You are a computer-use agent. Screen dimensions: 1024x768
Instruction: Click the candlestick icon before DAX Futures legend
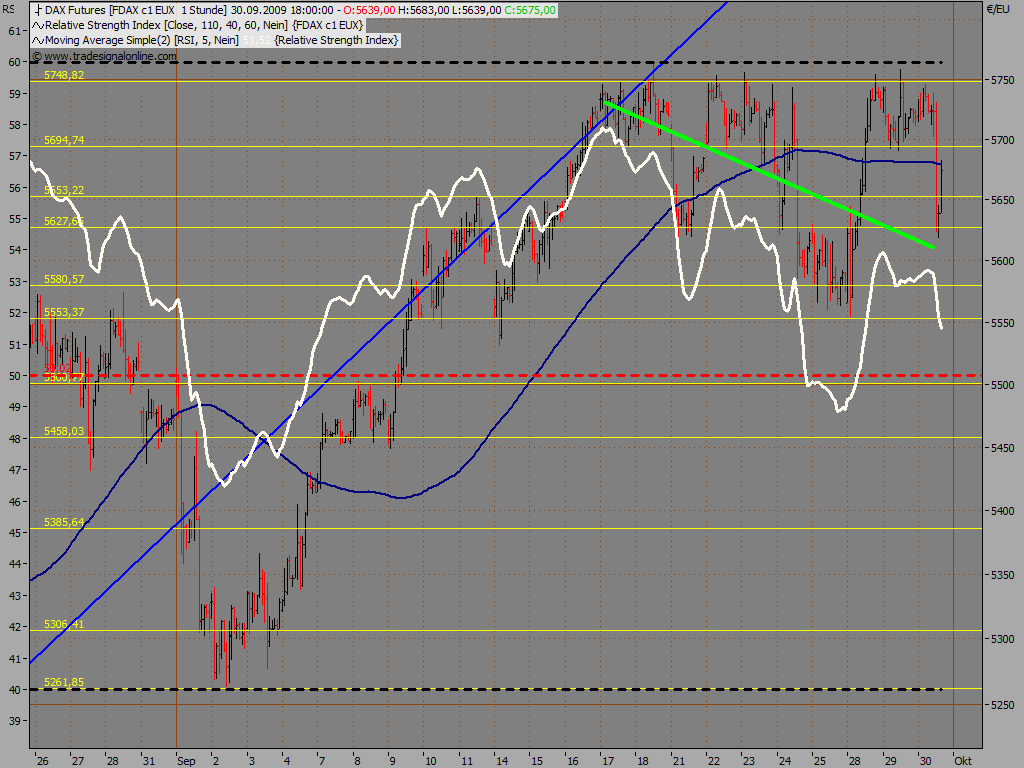point(37,10)
